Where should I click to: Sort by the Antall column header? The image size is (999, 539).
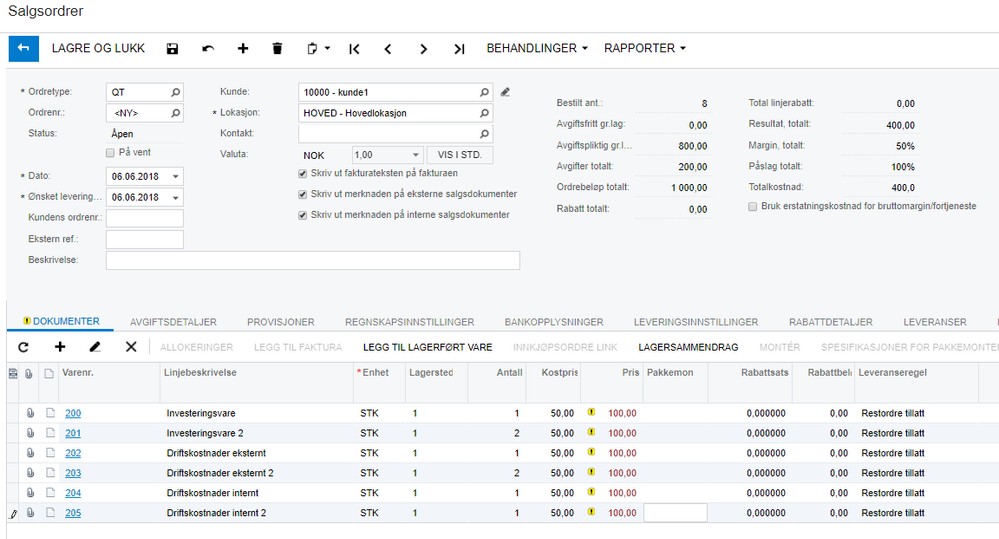510,373
